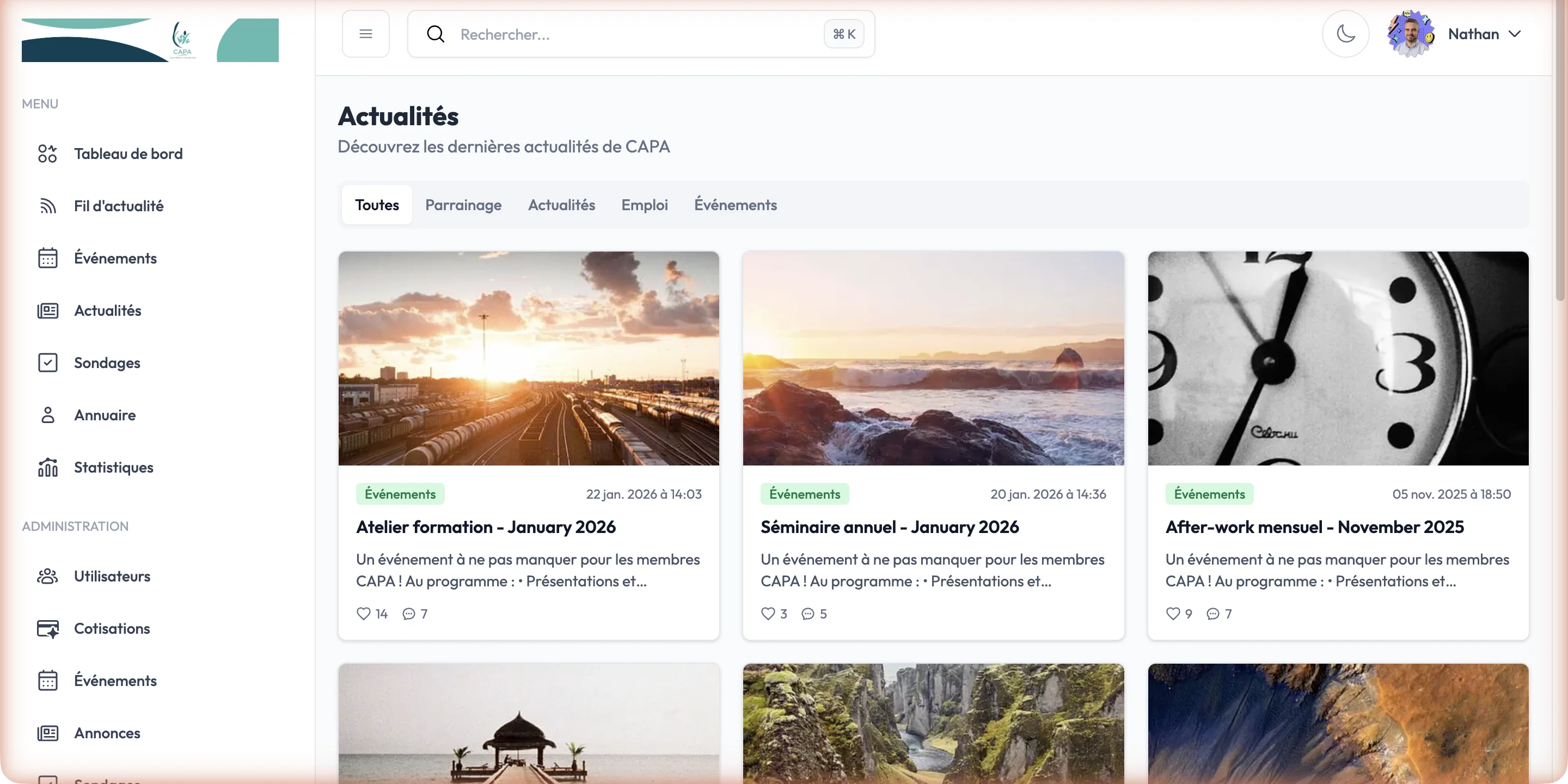Open Tableau de bord dashboard icon
Viewport: 1568px width, 784px height.
[x=47, y=154]
